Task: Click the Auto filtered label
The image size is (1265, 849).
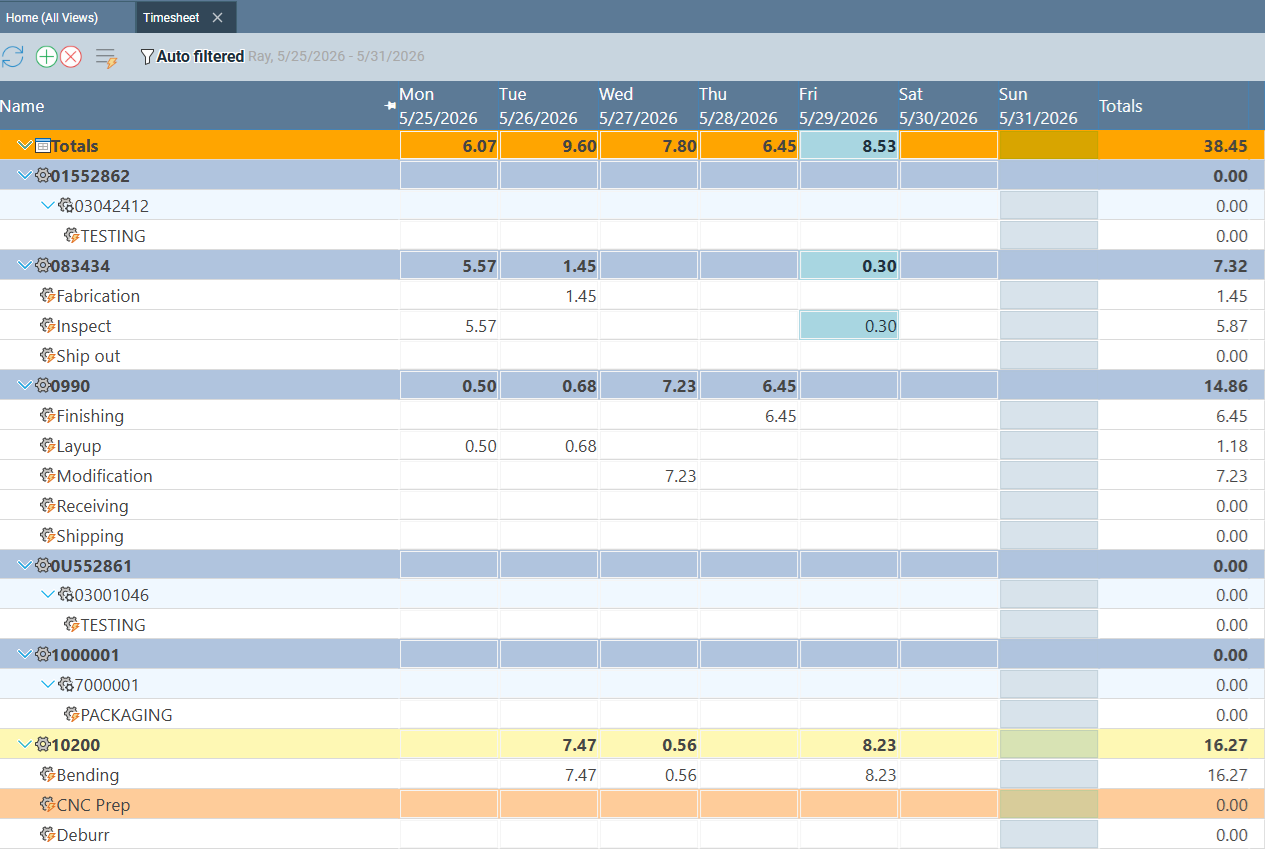Action: pos(200,57)
